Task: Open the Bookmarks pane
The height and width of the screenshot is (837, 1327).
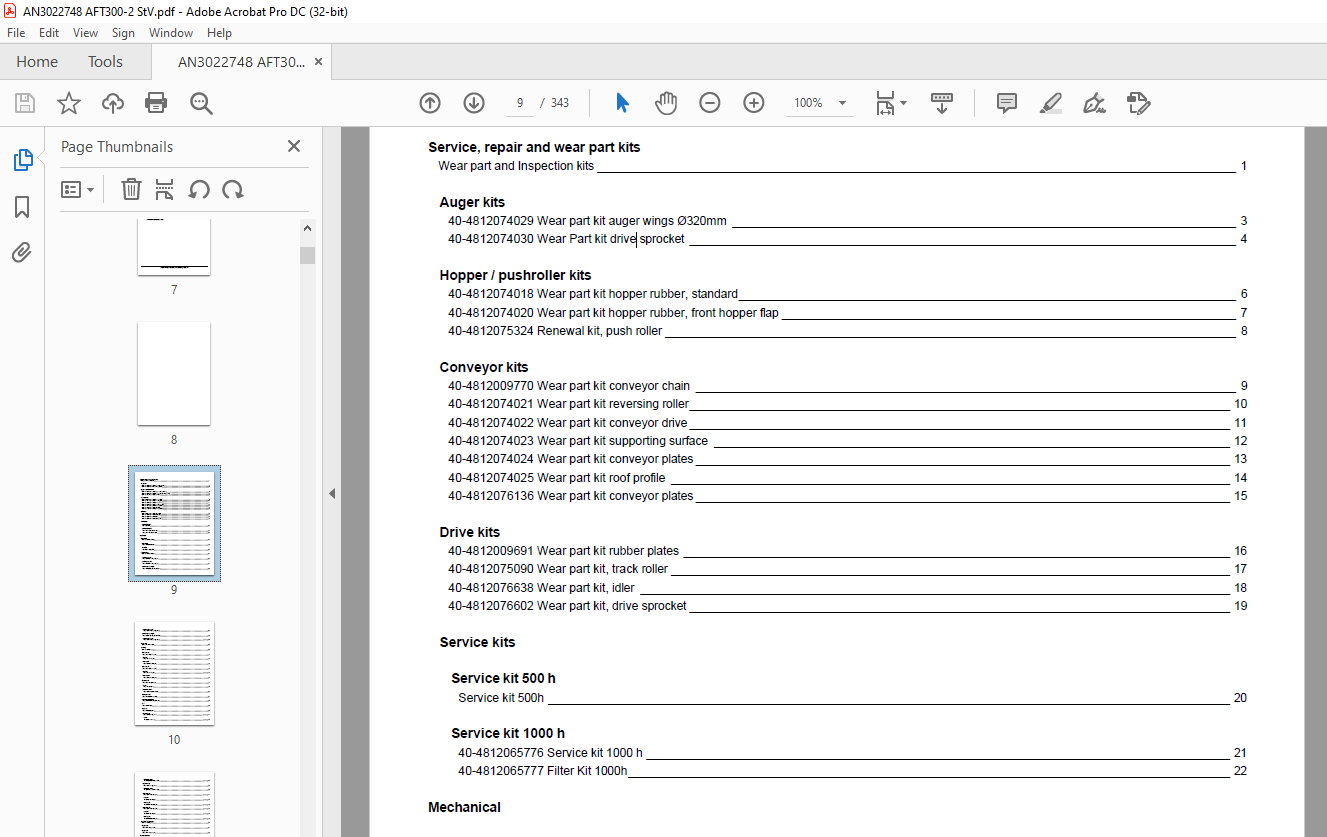Action: (22, 207)
